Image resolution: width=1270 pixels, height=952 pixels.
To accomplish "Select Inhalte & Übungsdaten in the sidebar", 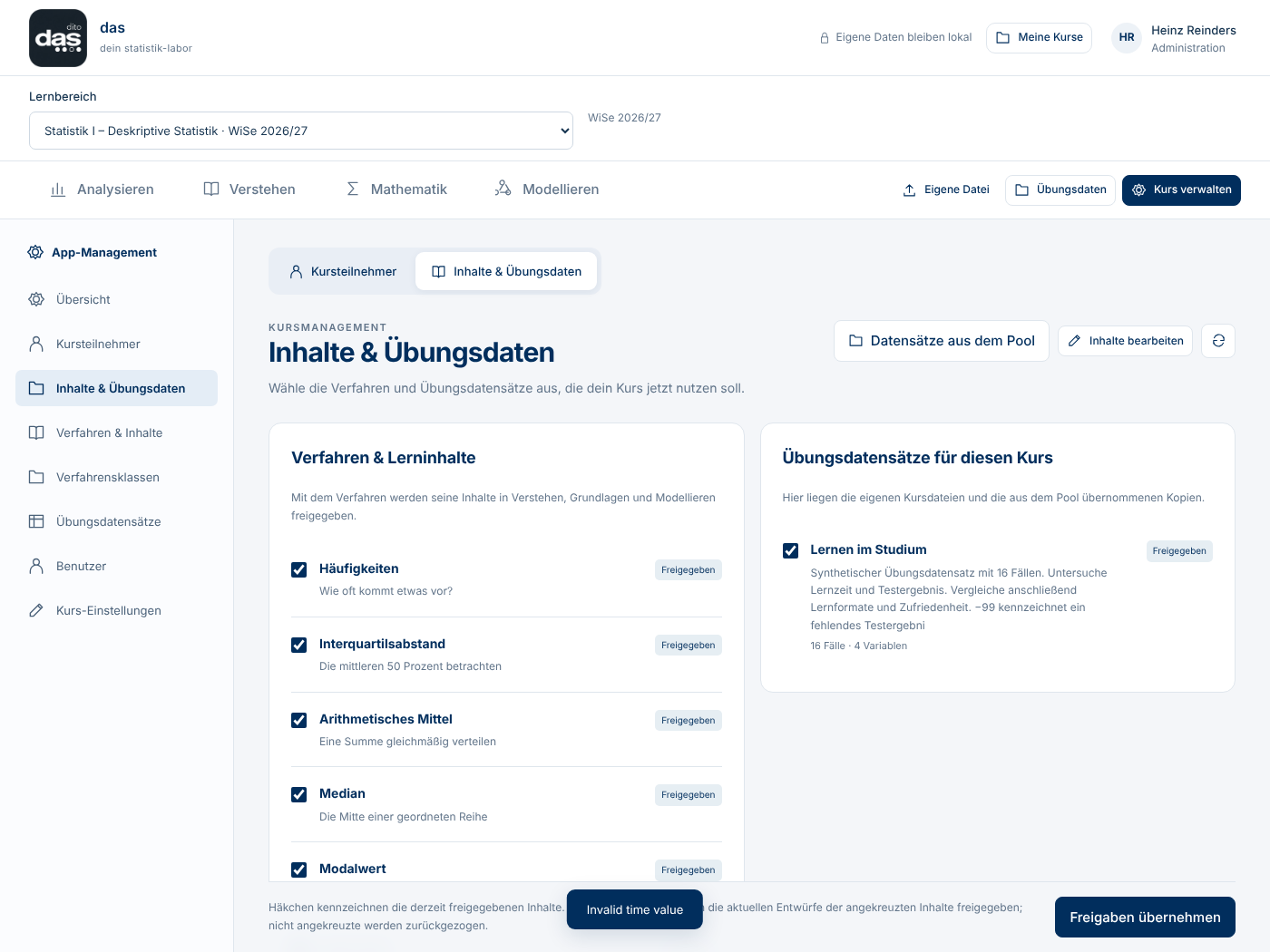I will pyautogui.click(x=116, y=388).
